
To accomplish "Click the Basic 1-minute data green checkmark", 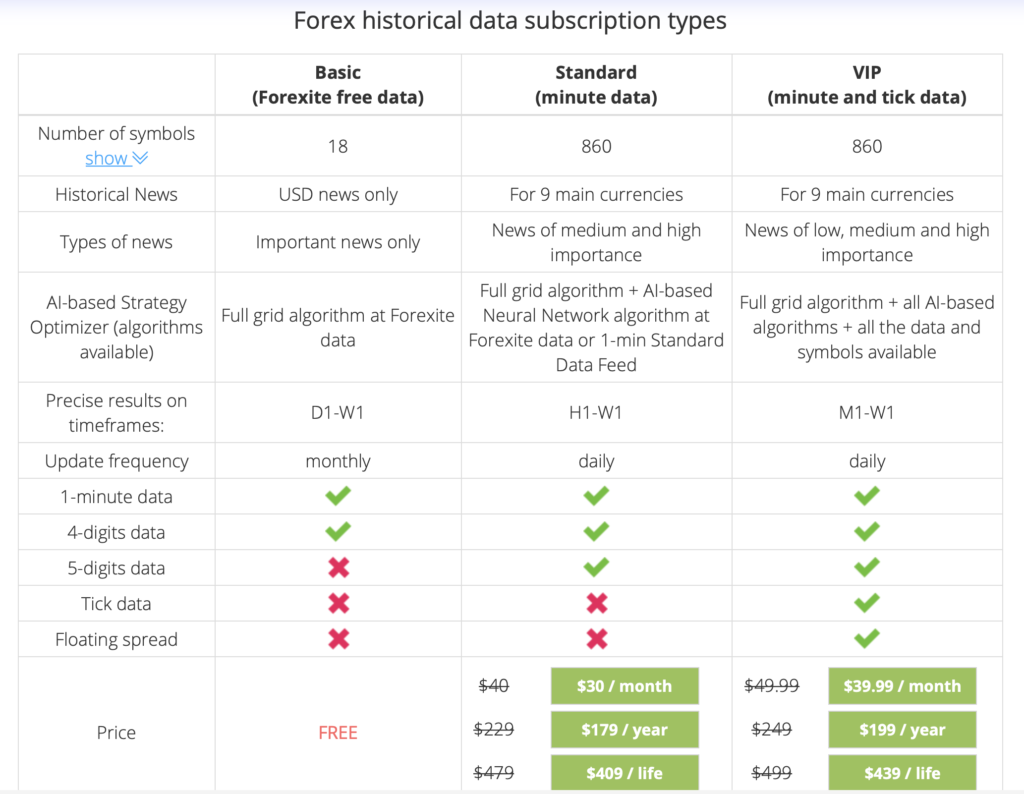I will click(338, 496).
